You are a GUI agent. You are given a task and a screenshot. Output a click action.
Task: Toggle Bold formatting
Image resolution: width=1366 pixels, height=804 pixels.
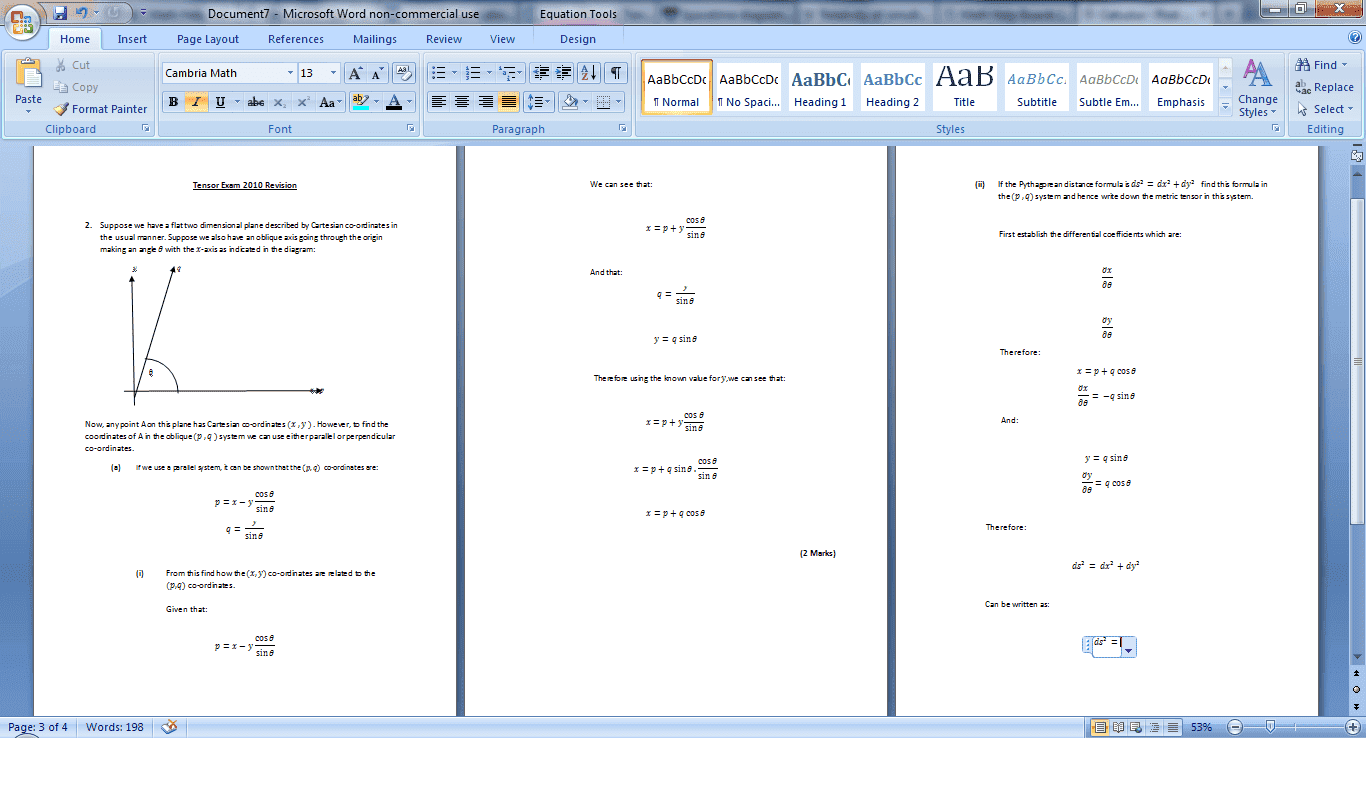coord(173,102)
